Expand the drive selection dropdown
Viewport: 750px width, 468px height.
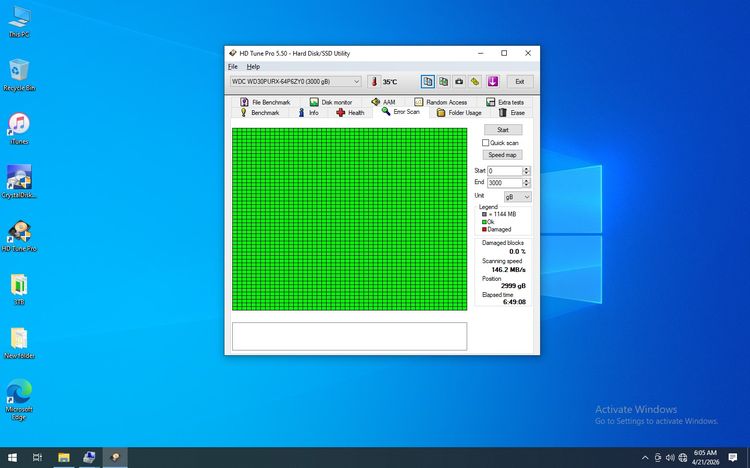(x=356, y=81)
